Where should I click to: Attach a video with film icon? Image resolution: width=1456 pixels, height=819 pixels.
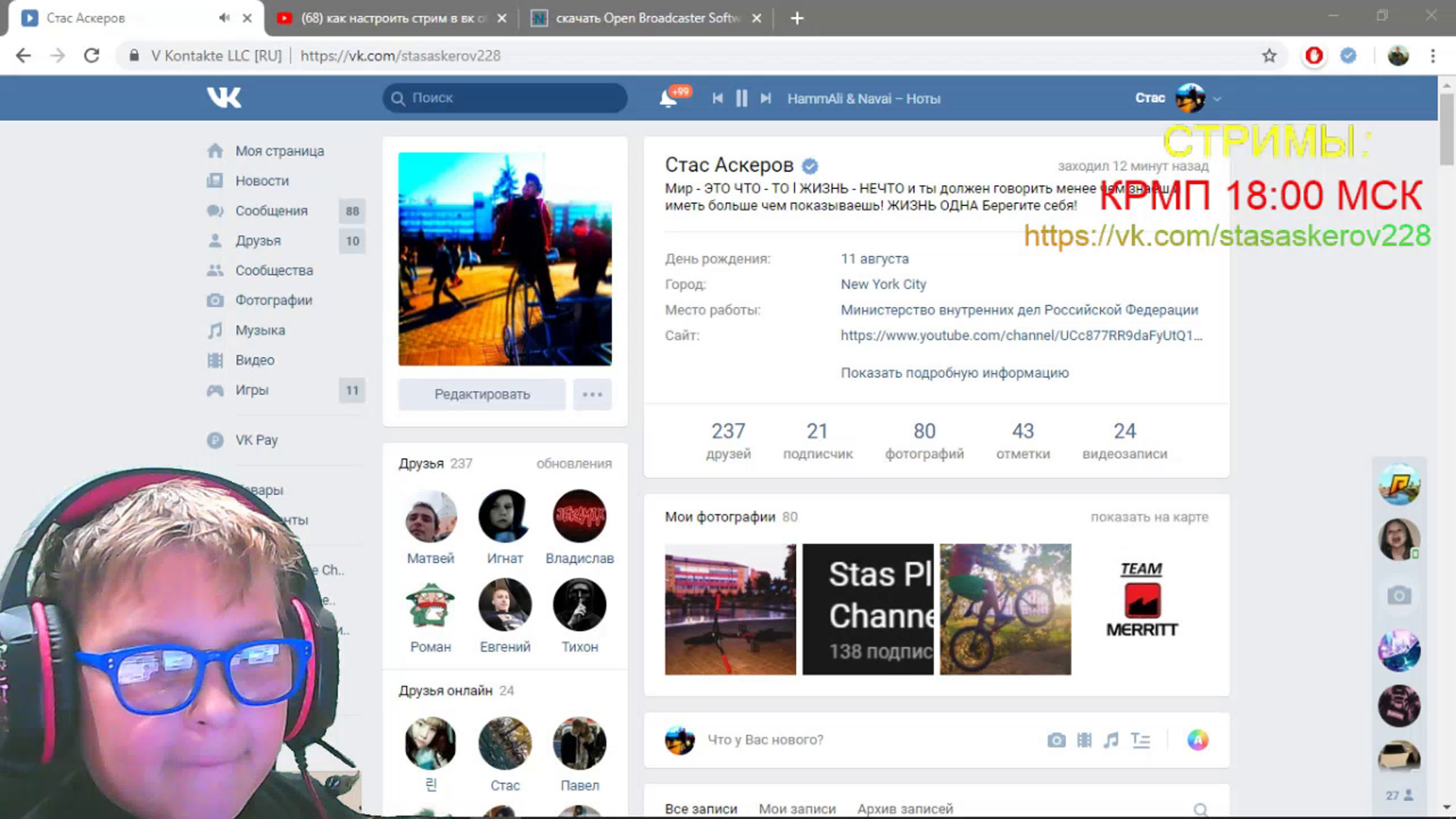(1084, 740)
